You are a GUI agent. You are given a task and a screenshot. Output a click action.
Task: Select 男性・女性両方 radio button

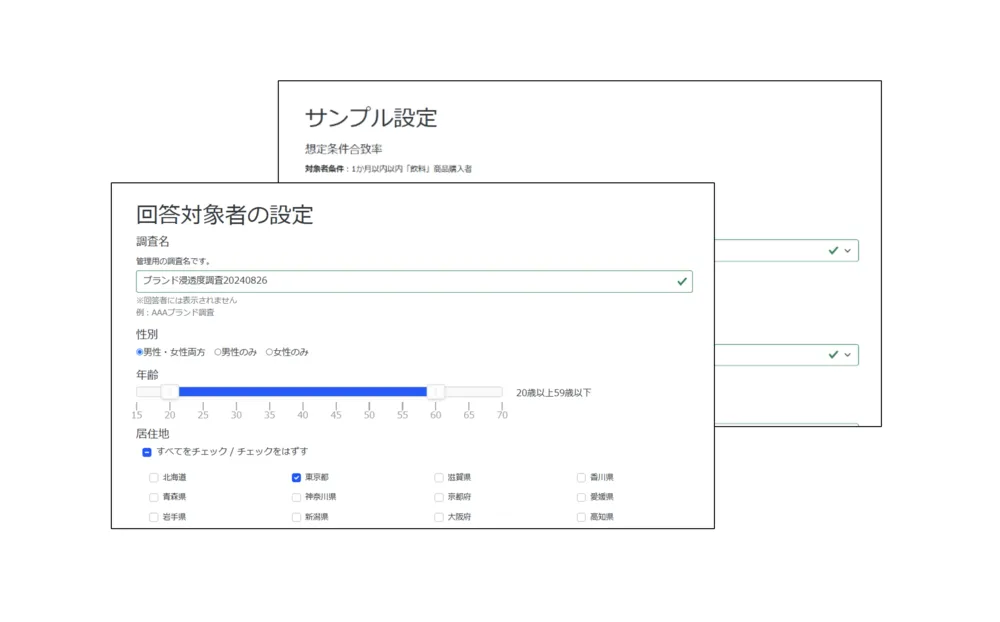point(140,352)
